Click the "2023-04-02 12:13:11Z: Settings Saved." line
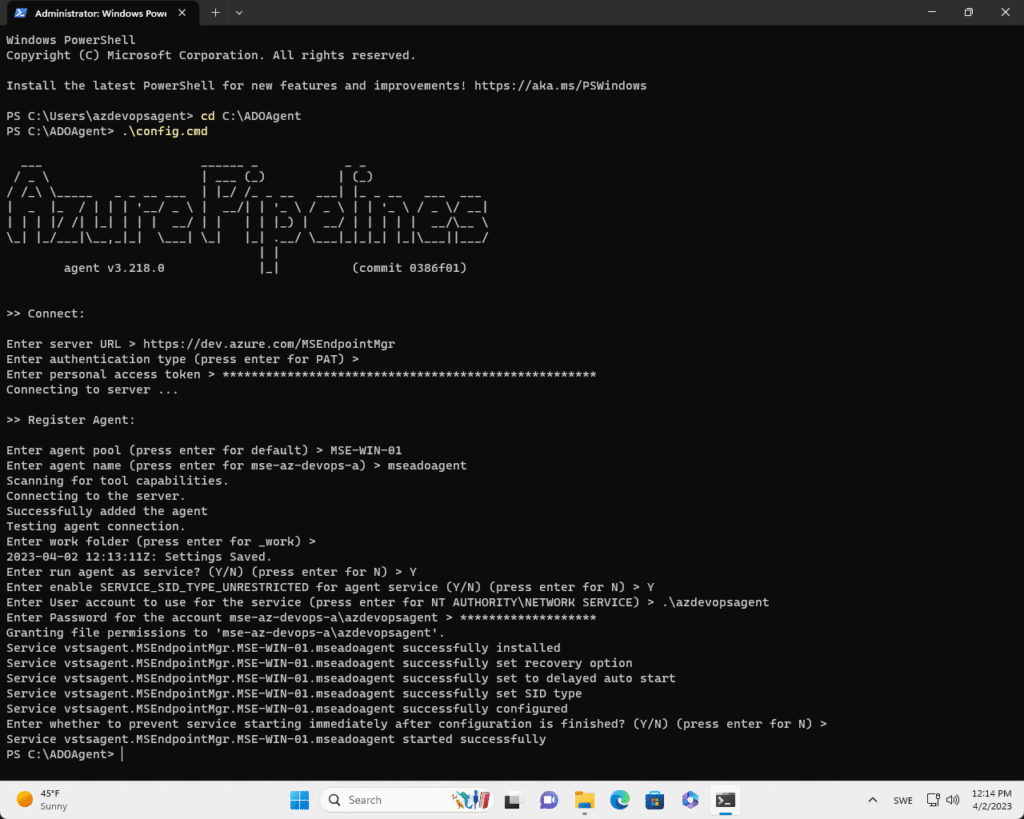The height and width of the screenshot is (819, 1024). 139,556
